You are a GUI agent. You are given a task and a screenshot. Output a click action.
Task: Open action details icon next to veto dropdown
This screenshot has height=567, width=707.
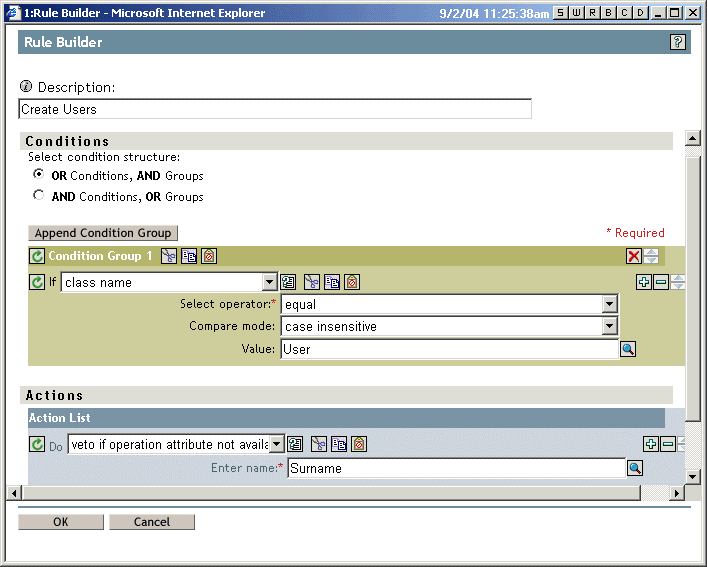tap(295, 444)
